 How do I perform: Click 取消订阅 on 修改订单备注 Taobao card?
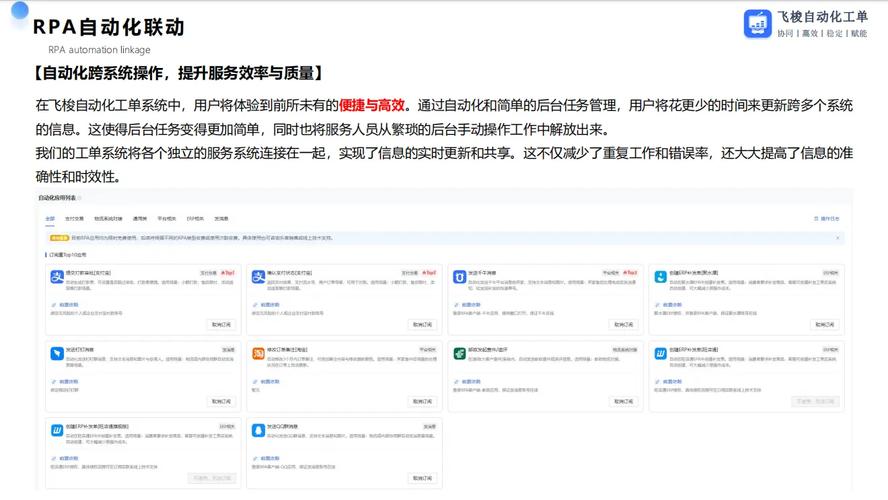pos(422,401)
